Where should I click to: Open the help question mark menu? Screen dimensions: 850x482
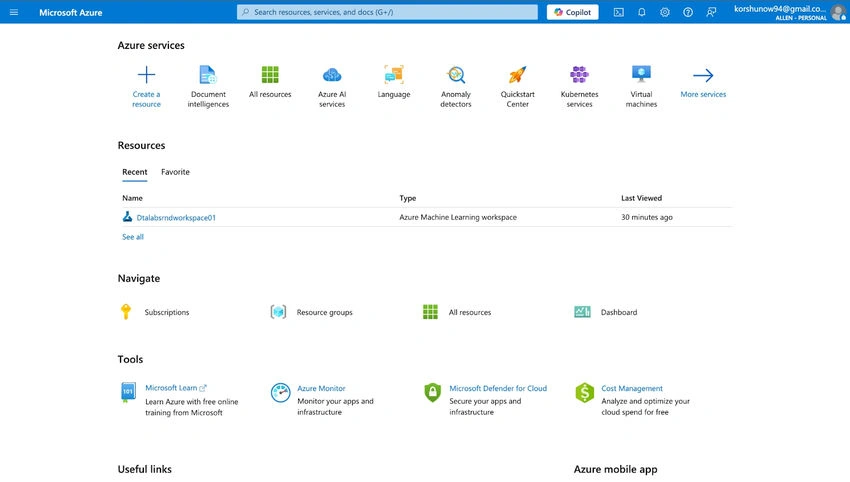688,12
